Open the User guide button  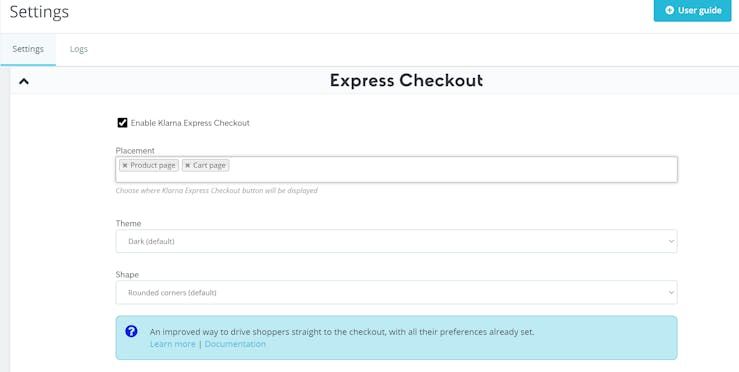click(x=692, y=10)
